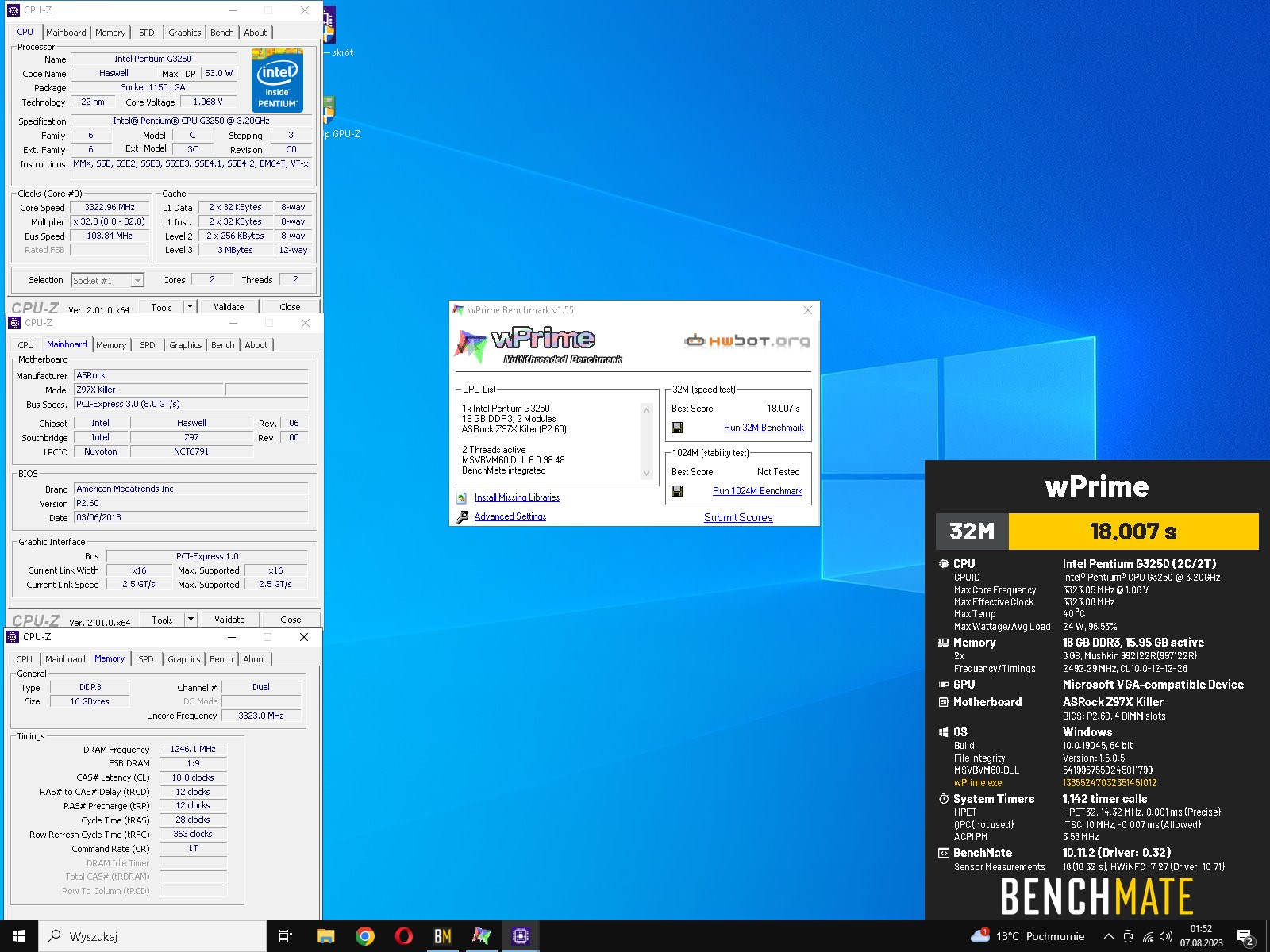Open the Tools dropdown arrow in the top CPU-Z window

(190, 306)
